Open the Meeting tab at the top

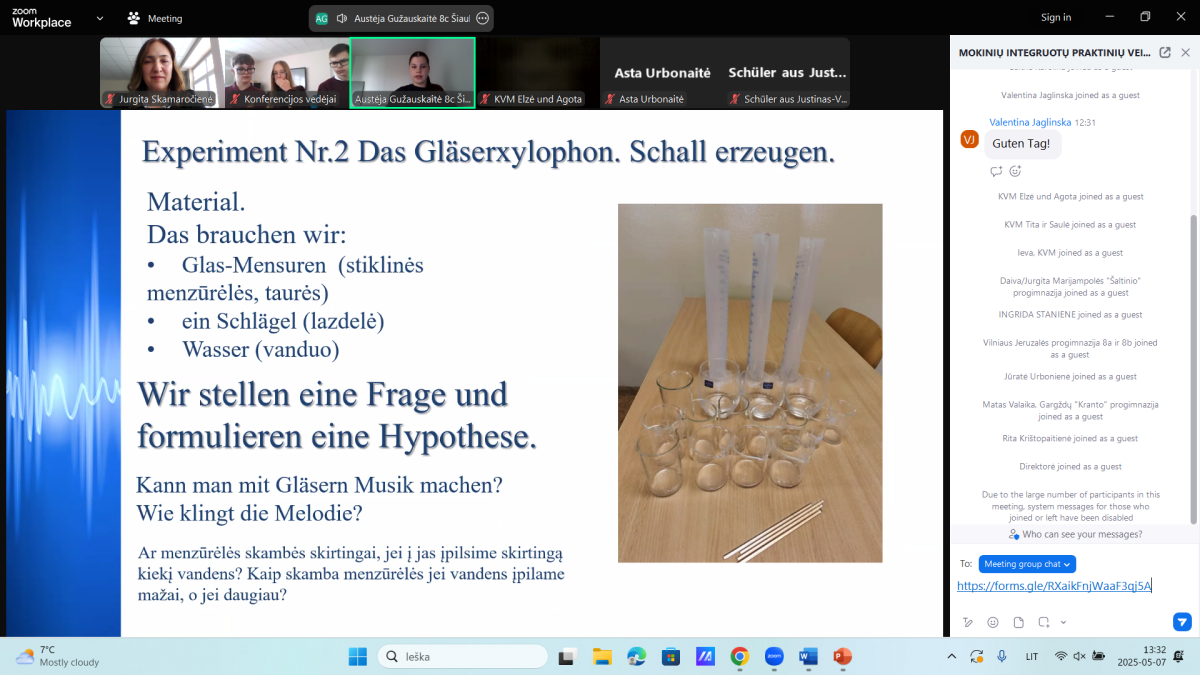[155, 18]
